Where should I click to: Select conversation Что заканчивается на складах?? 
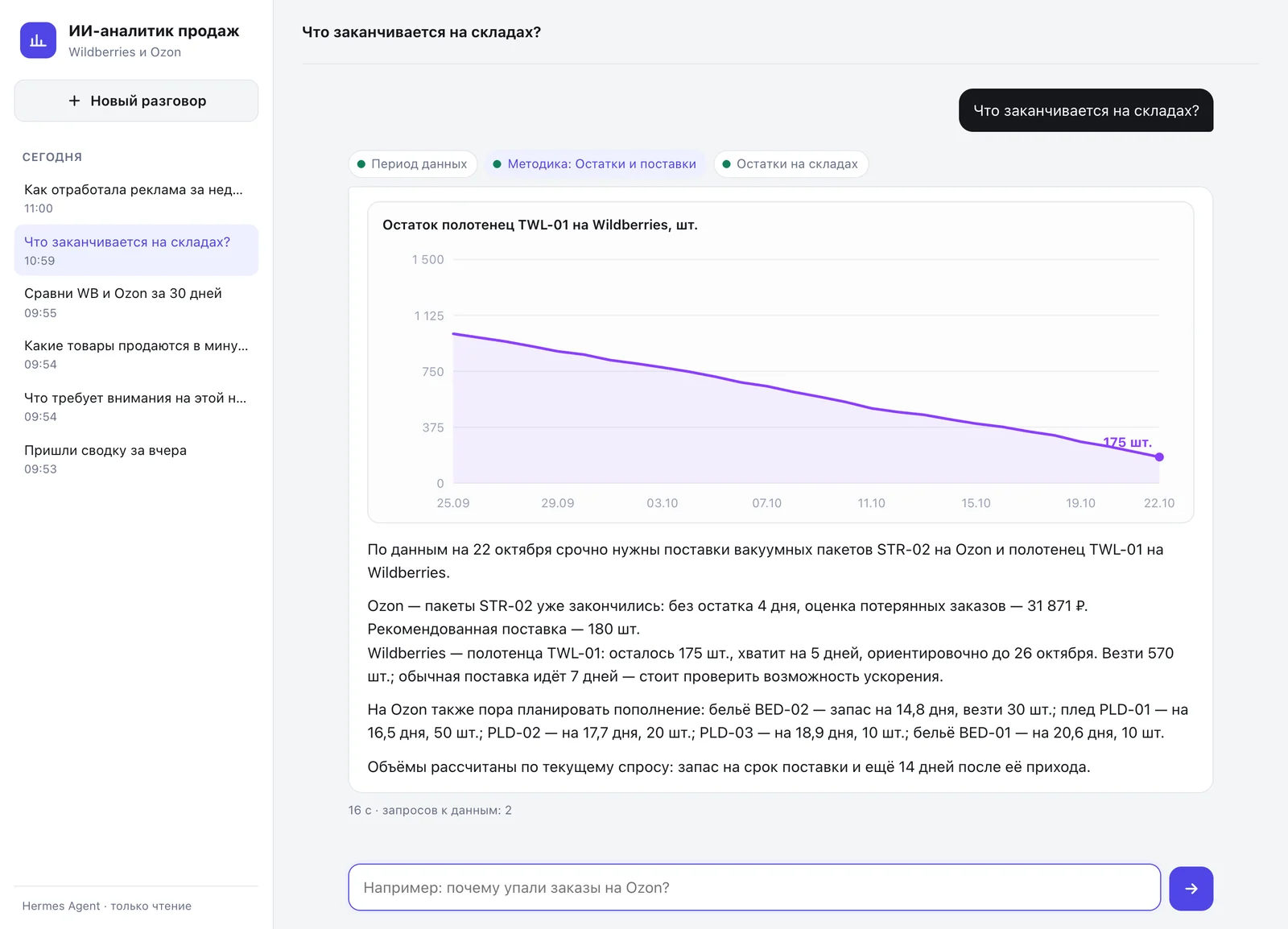[x=136, y=250]
